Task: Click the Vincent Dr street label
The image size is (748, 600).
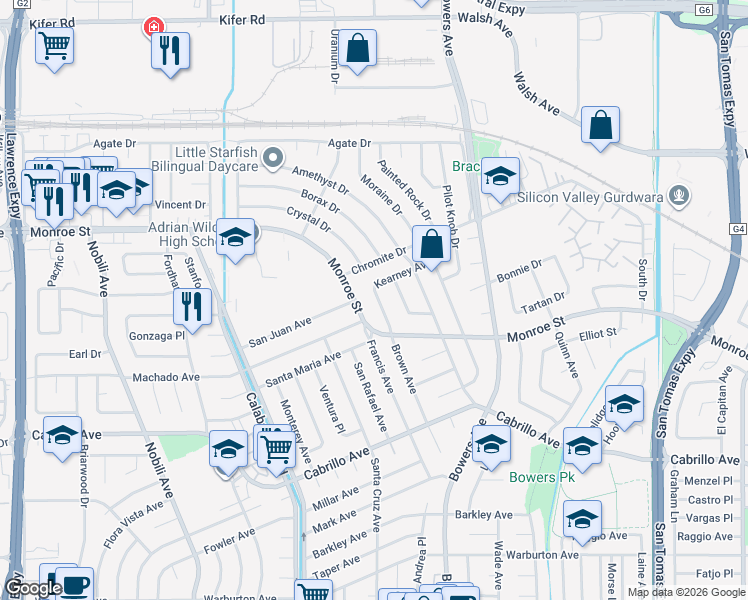Action: [x=180, y=205]
